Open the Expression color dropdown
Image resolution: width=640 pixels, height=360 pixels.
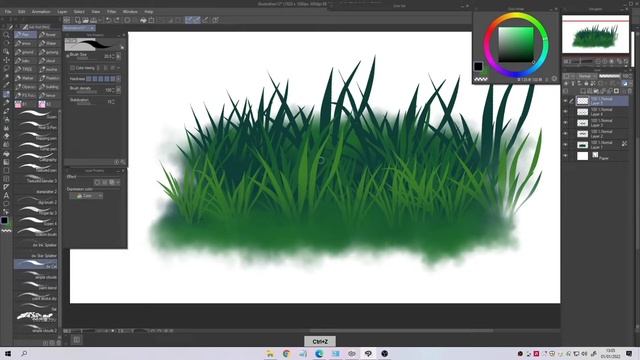click(86, 196)
